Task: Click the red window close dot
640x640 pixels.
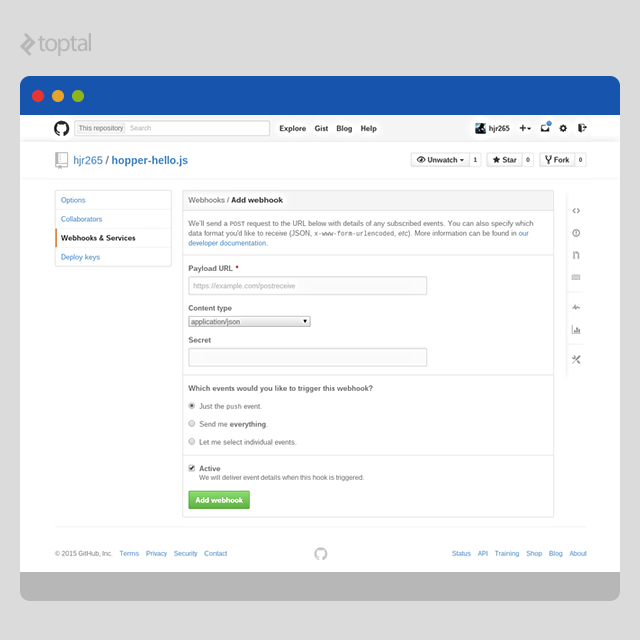Action: point(38,96)
